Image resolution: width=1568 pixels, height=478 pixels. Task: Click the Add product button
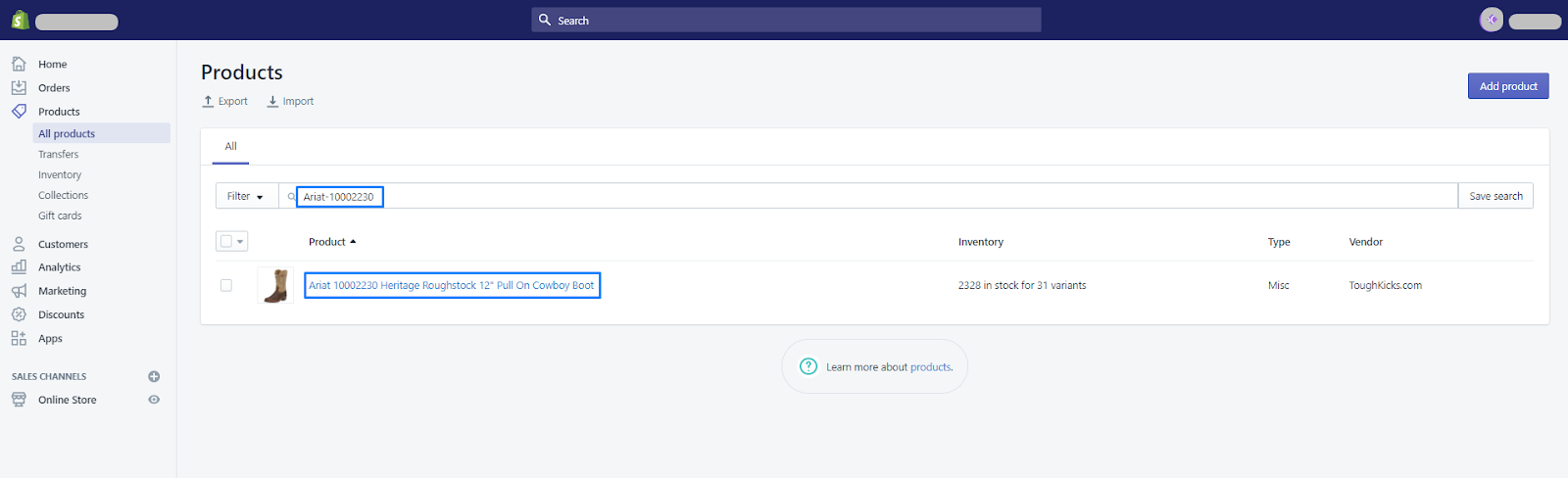click(x=1508, y=86)
